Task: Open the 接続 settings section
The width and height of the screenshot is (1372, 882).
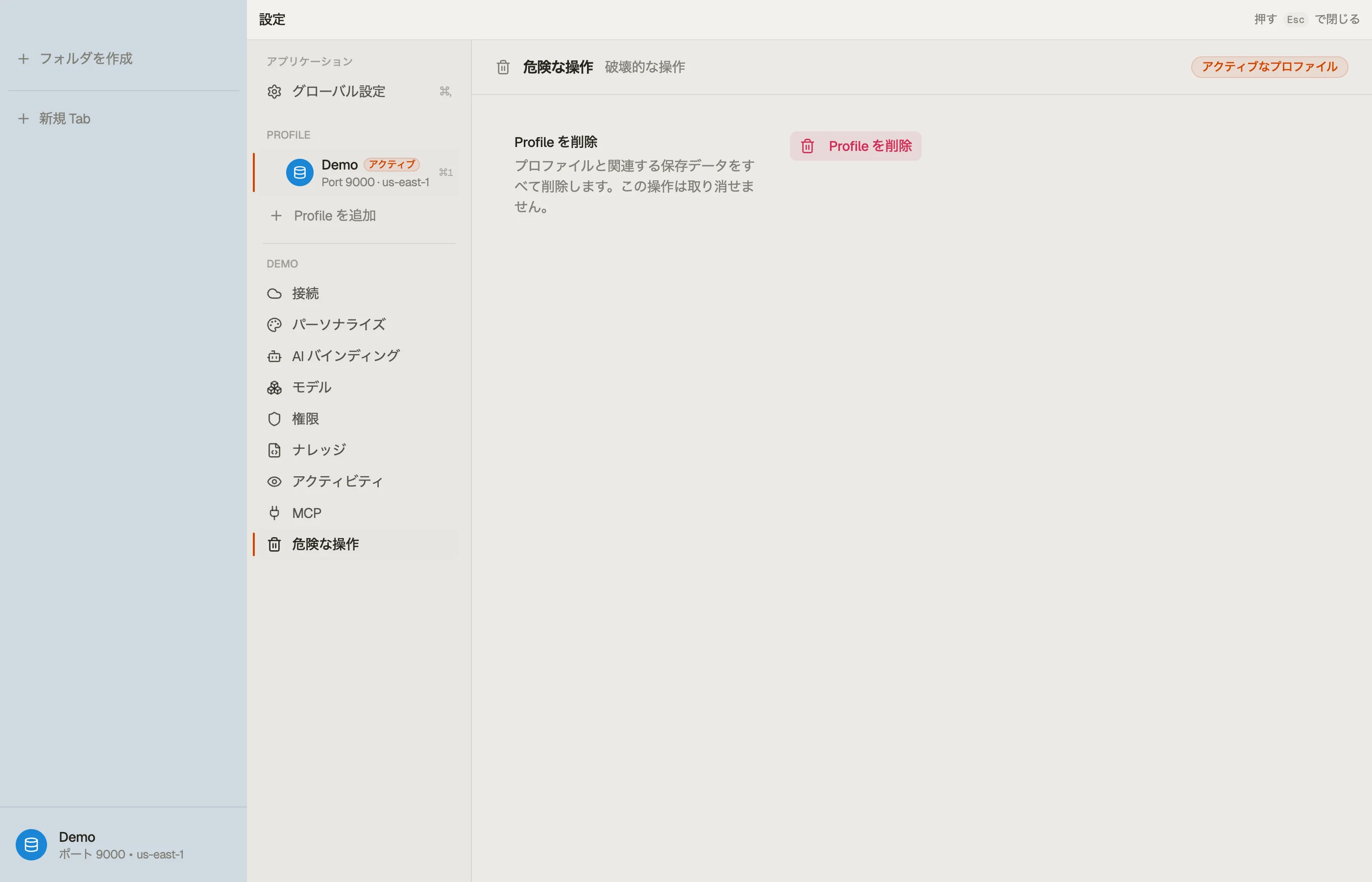Action: tap(359, 294)
